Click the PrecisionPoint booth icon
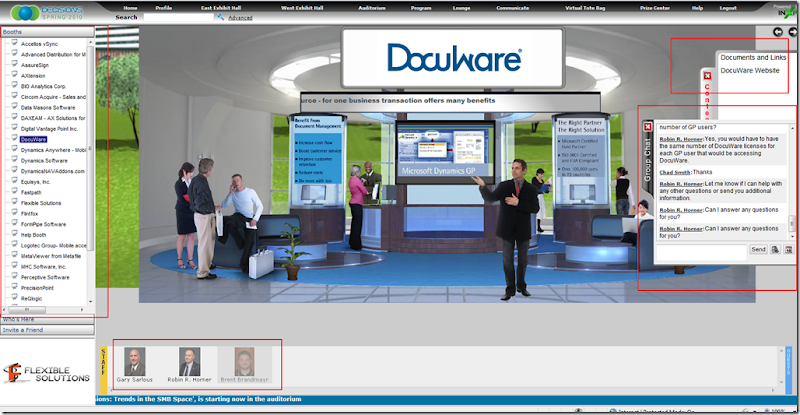 tap(14, 287)
